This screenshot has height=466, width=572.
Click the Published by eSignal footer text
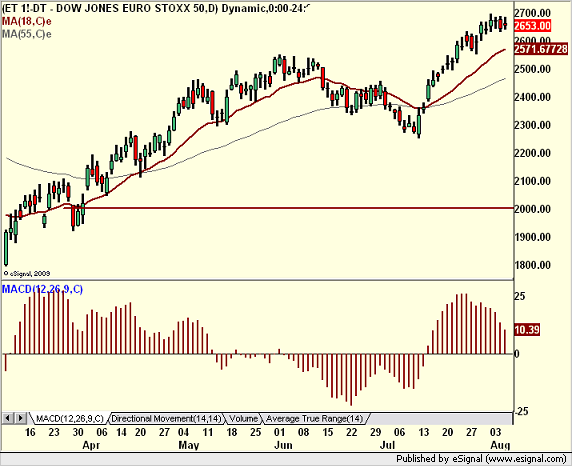(481, 459)
